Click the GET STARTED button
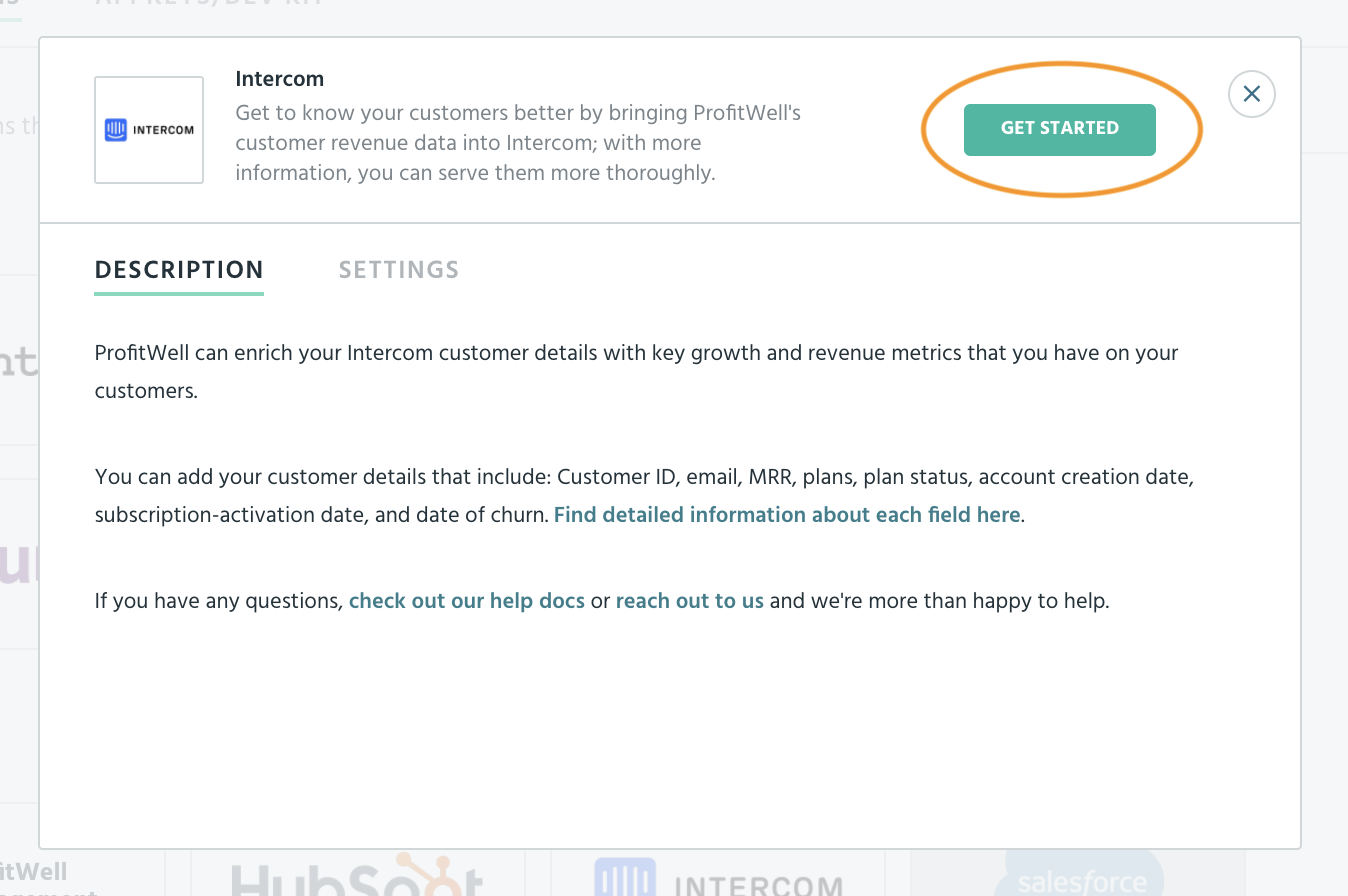This screenshot has height=896, width=1348. (x=1059, y=129)
